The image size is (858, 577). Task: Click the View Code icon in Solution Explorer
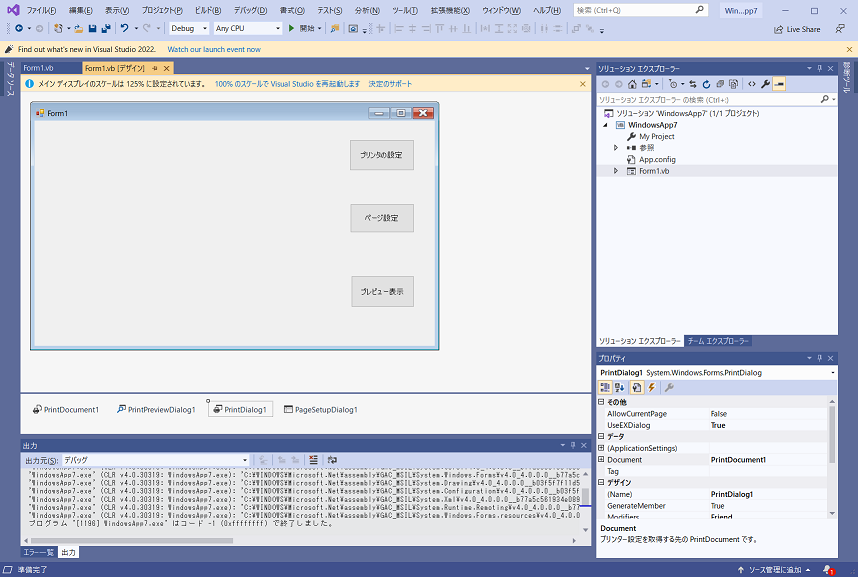coord(752,84)
